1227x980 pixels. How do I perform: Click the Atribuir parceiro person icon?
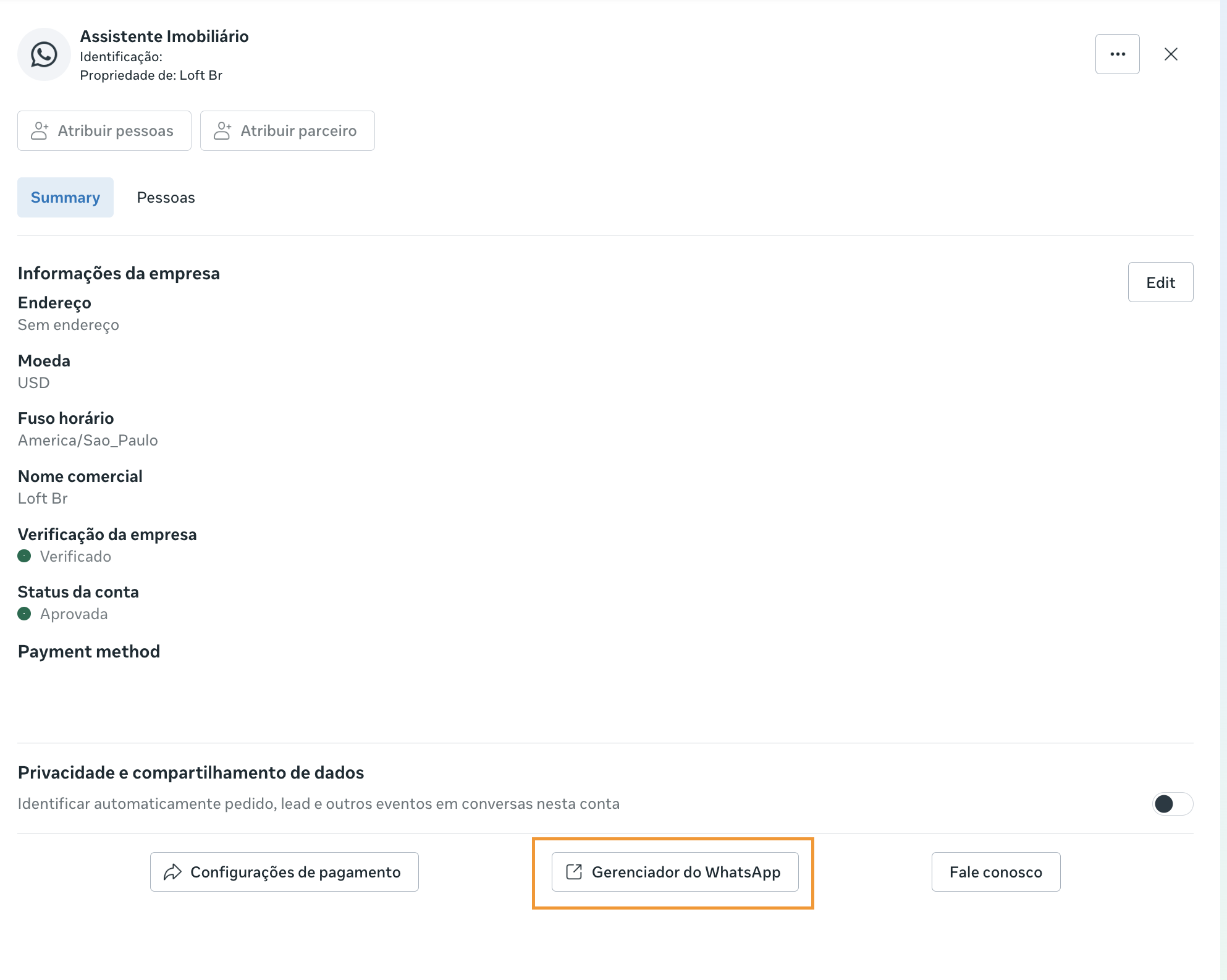click(x=222, y=131)
